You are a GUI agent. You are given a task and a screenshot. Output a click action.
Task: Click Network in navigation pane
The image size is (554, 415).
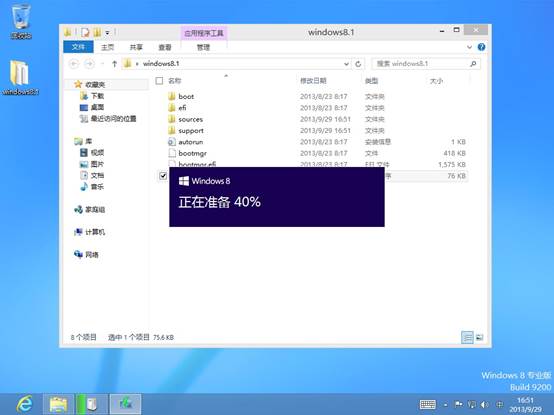[92, 255]
